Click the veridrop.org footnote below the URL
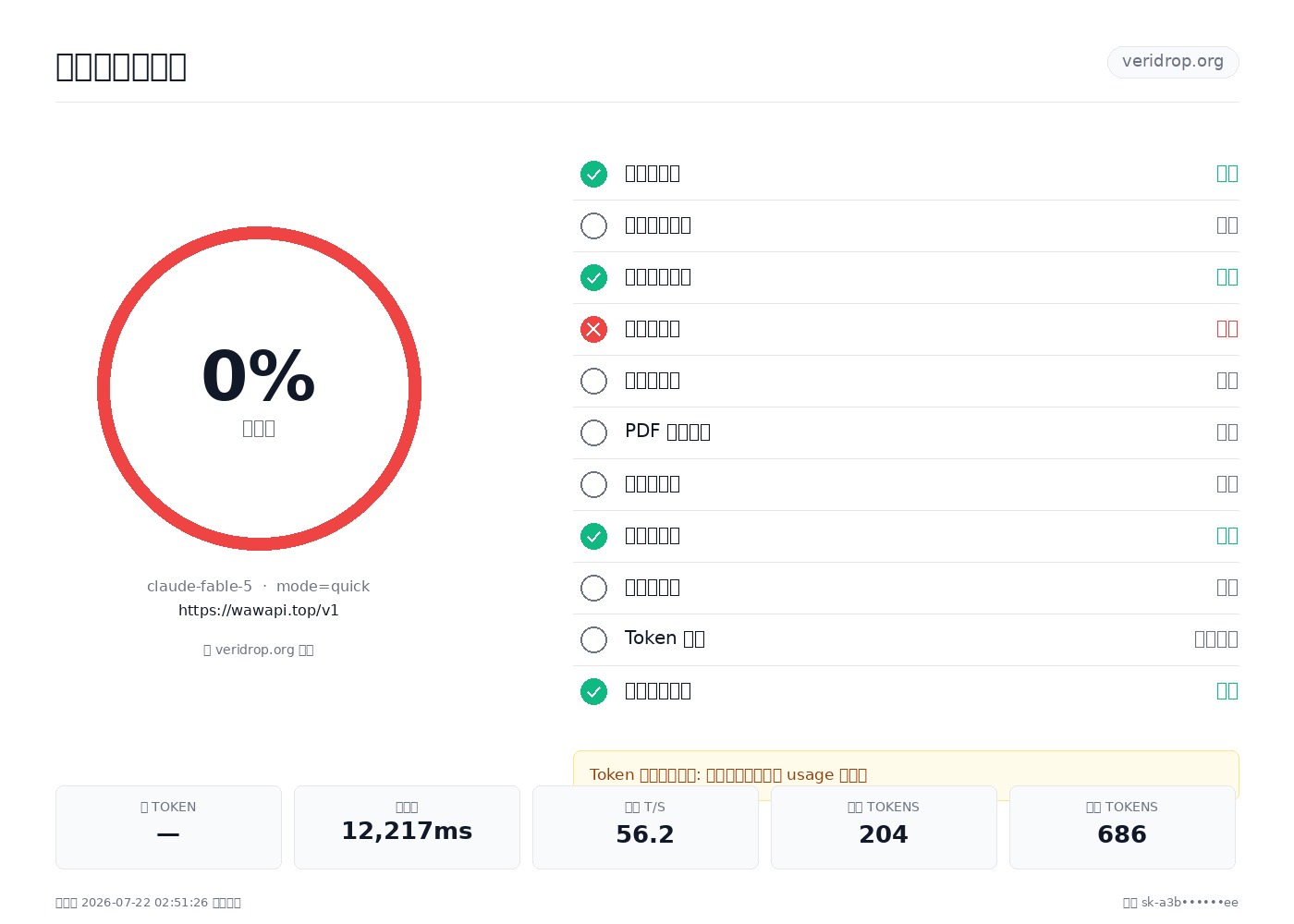This screenshot has height=924, width=1294. click(x=259, y=650)
